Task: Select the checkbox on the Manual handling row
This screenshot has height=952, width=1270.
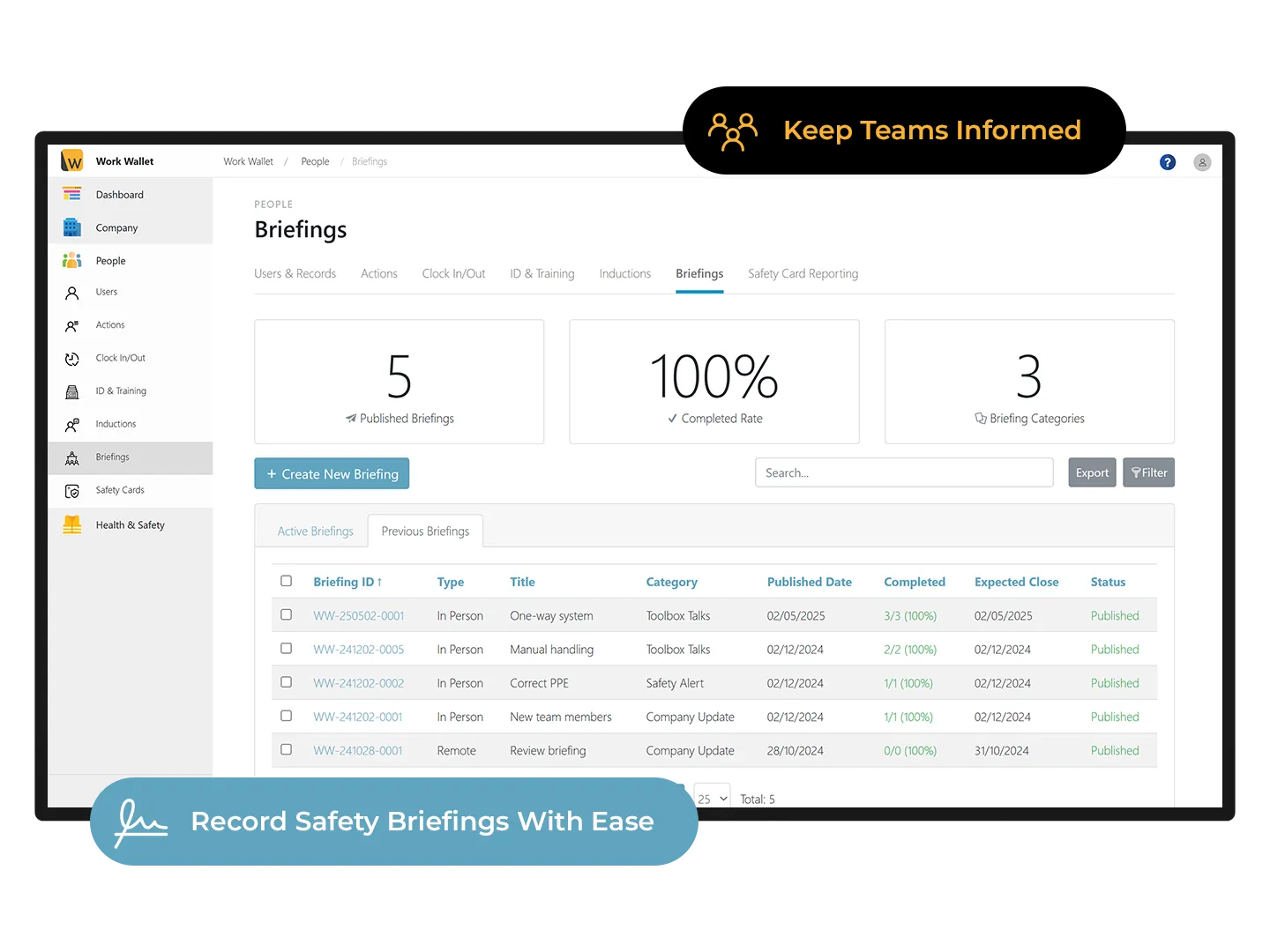Action: point(286,648)
